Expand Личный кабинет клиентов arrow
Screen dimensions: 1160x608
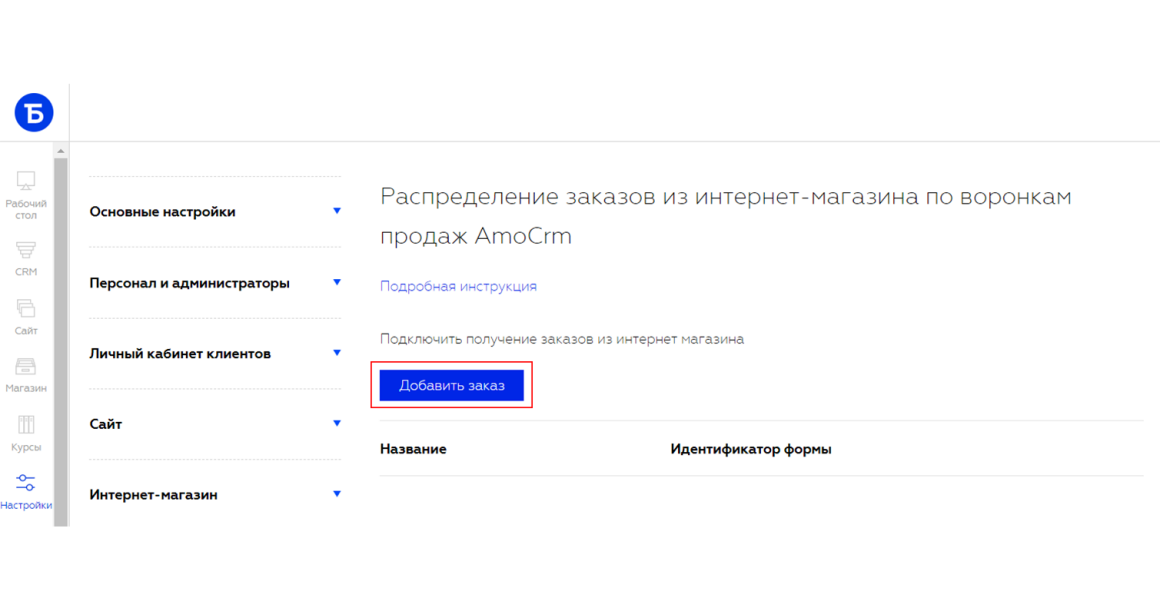pos(337,353)
